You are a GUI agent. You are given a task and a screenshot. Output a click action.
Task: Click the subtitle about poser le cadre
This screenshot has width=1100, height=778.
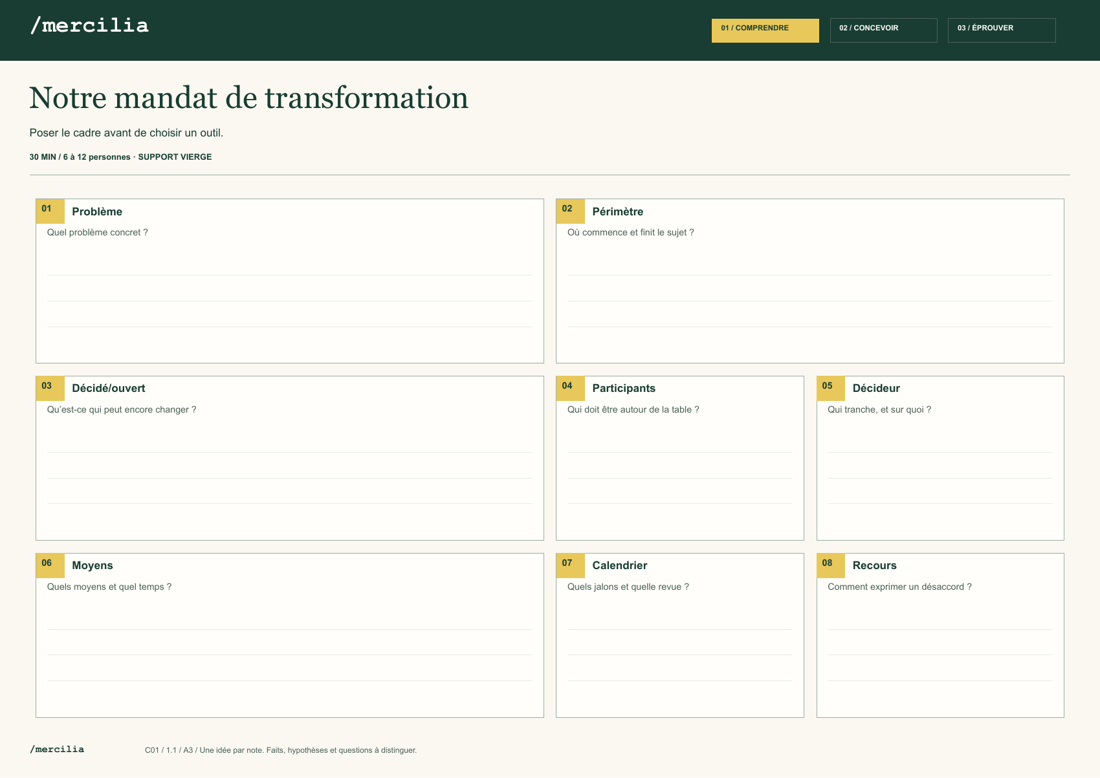click(126, 133)
